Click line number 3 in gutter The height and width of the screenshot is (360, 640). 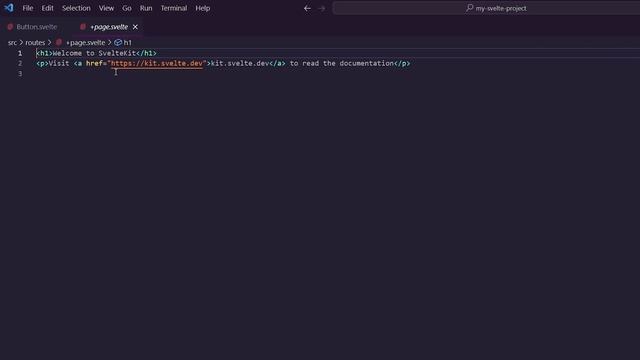[20, 73]
